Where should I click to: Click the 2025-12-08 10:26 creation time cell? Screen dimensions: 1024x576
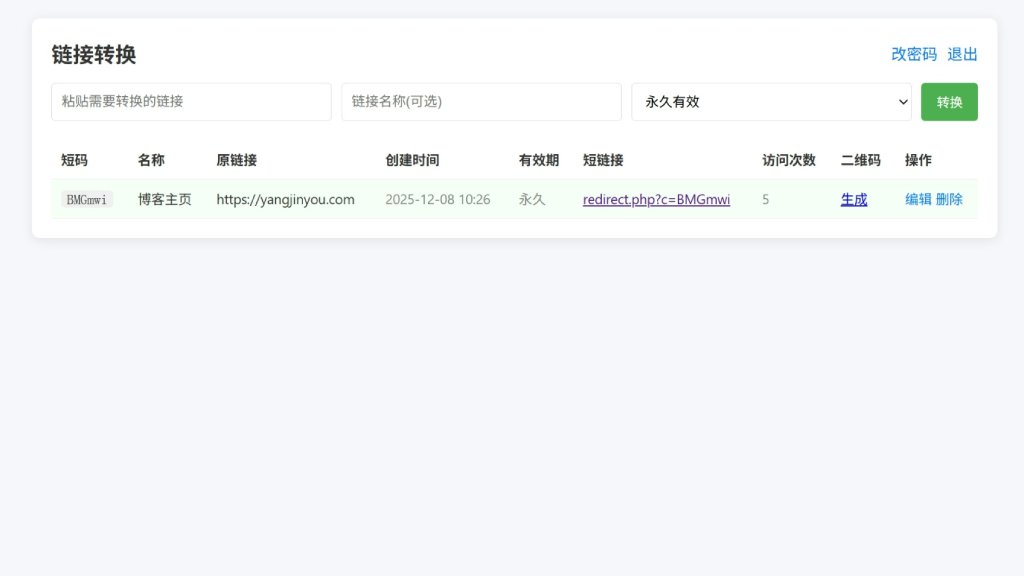point(437,199)
